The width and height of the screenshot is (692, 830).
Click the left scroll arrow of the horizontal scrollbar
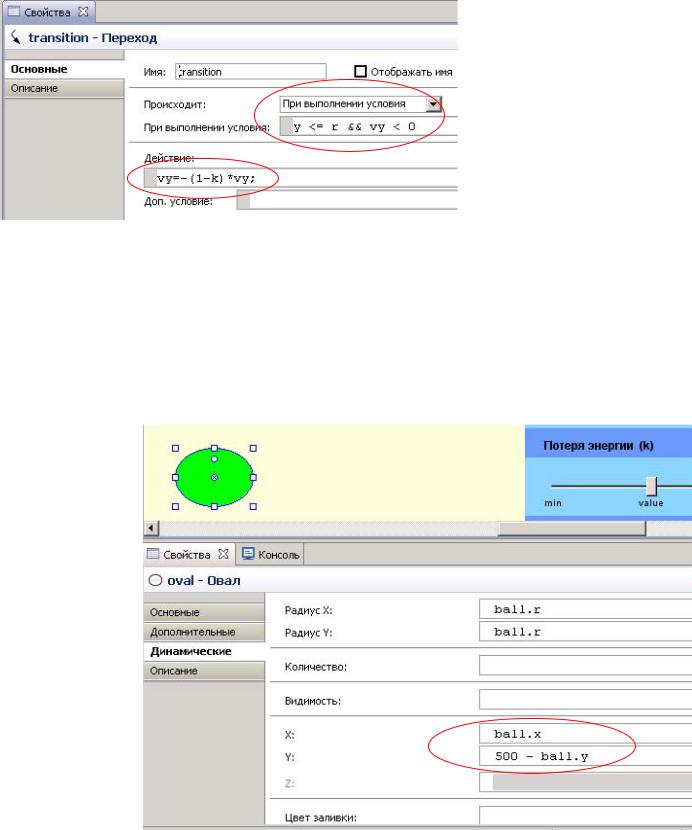point(151,528)
